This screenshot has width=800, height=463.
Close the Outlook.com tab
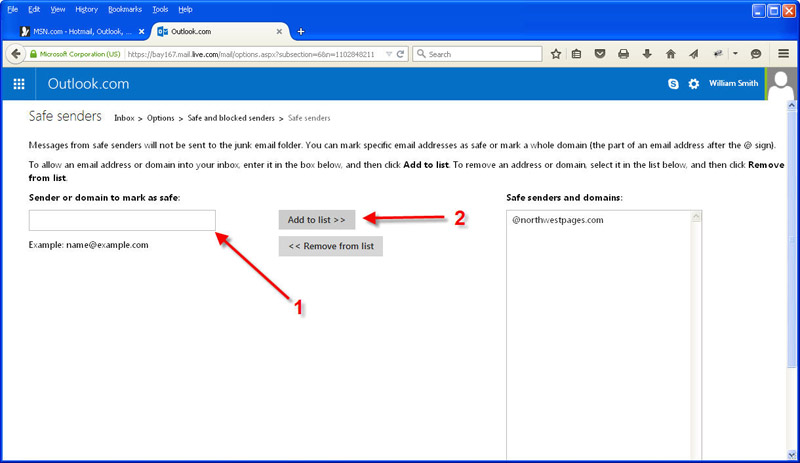click(279, 32)
